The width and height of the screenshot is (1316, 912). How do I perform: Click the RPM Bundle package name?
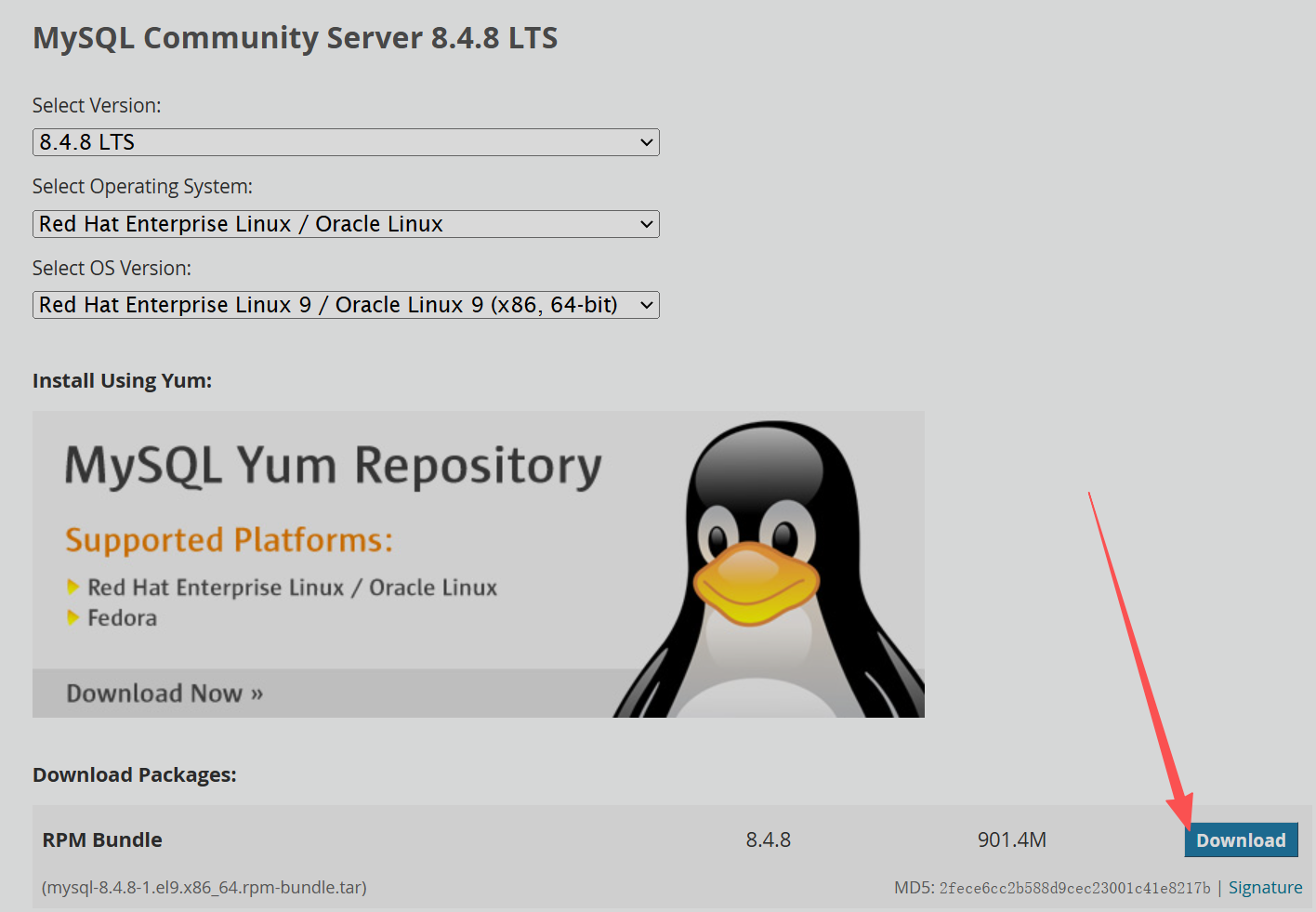102,840
